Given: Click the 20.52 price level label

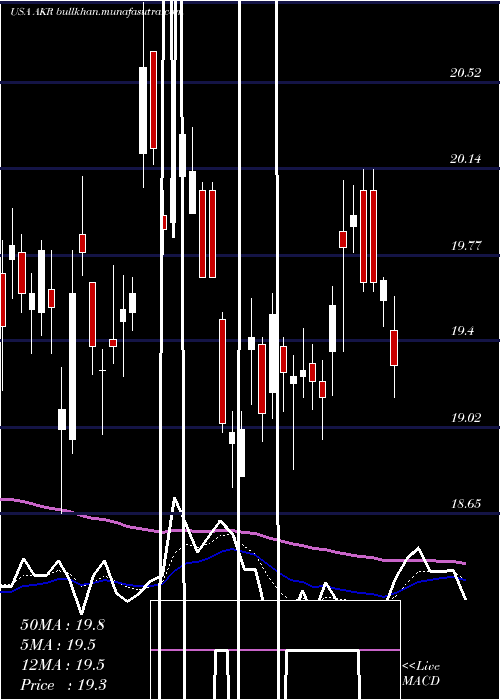Looking at the screenshot, I should [x=466, y=73].
